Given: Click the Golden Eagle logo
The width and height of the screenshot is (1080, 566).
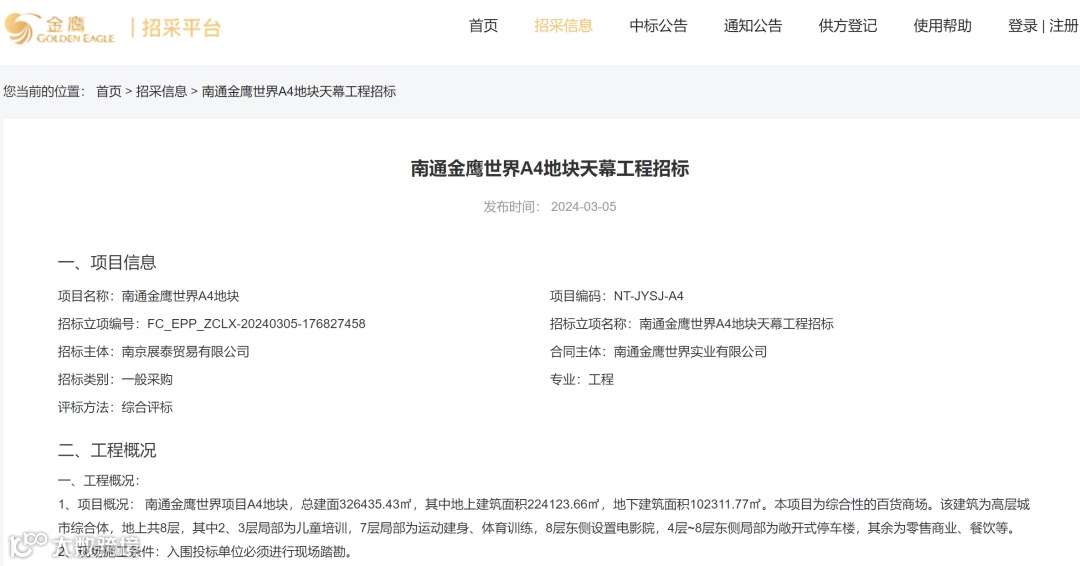Looking at the screenshot, I should [59, 28].
